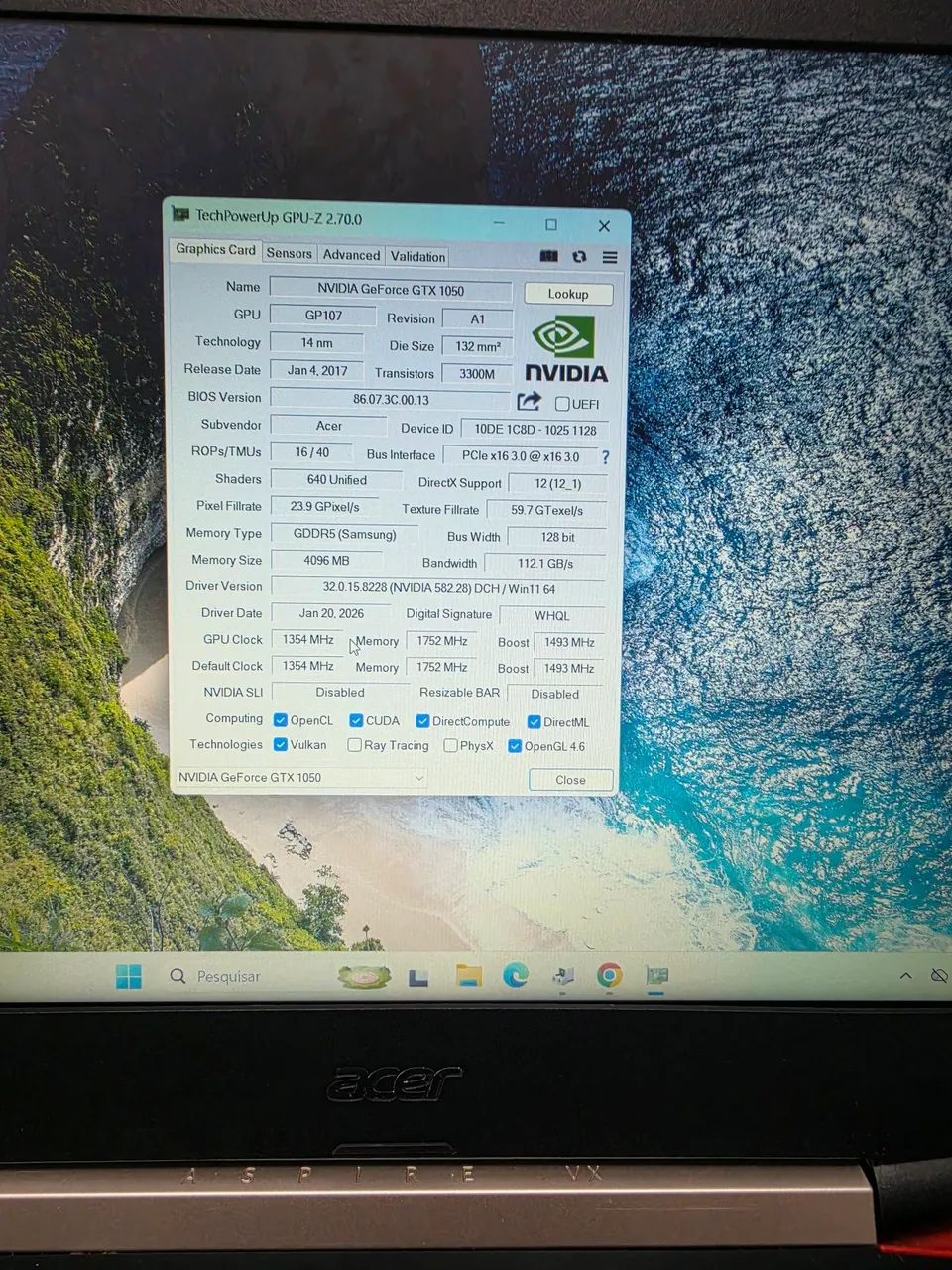The image size is (952, 1270).
Task: Switch to the Advanced tab
Action: [x=351, y=255]
